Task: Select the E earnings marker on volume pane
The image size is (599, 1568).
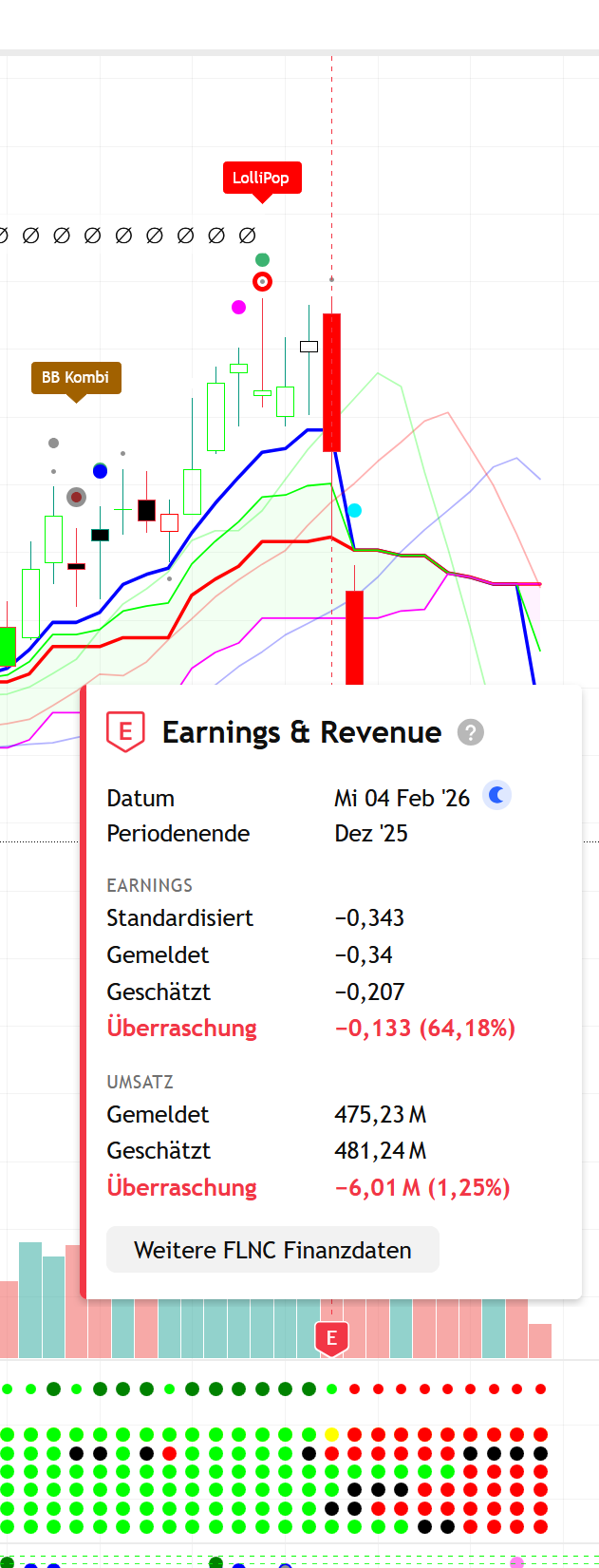Action: 331,1338
